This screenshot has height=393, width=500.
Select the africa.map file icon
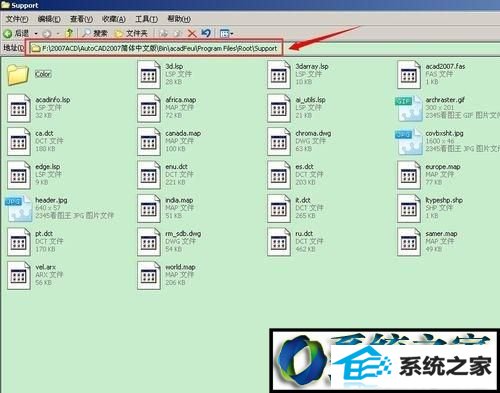coord(149,108)
